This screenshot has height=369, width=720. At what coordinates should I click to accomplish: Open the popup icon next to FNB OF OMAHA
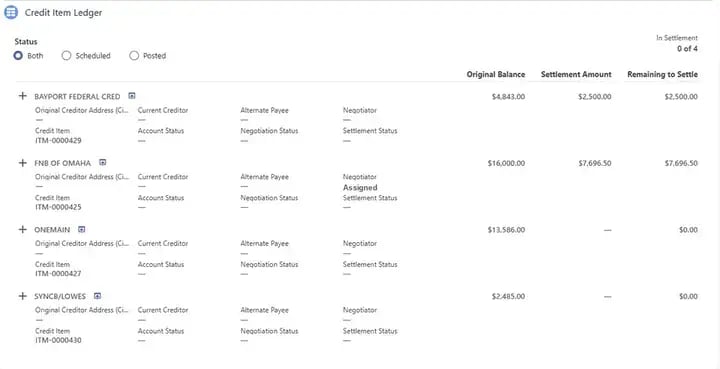[x=103, y=162]
